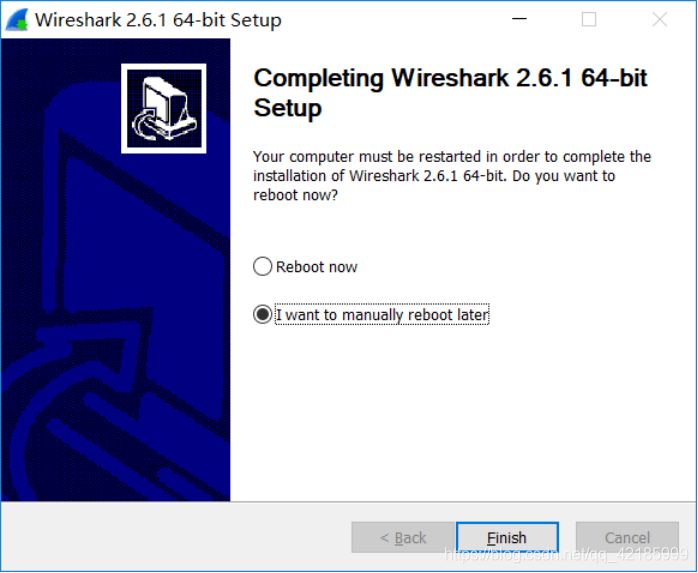Click the greyed-out maximize button
The height and width of the screenshot is (573, 698).
click(x=589, y=20)
